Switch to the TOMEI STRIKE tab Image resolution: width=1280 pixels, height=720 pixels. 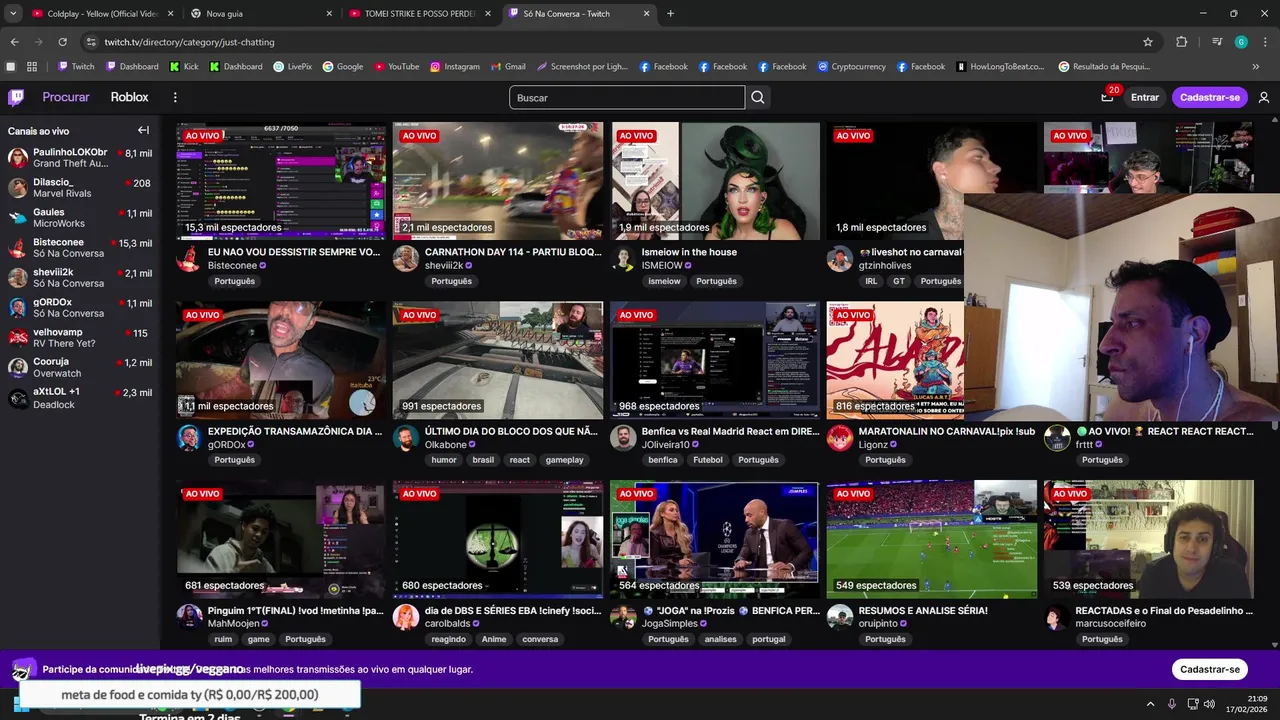[x=419, y=14]
